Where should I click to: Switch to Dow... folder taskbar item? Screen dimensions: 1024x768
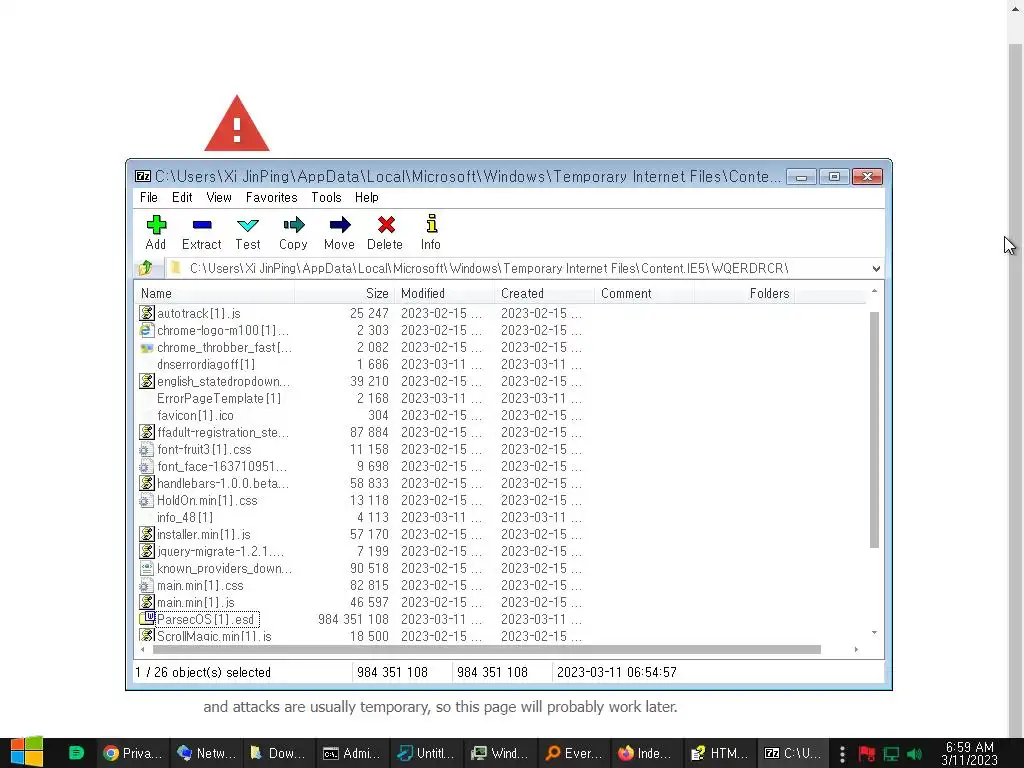click(x=280, y=753)
